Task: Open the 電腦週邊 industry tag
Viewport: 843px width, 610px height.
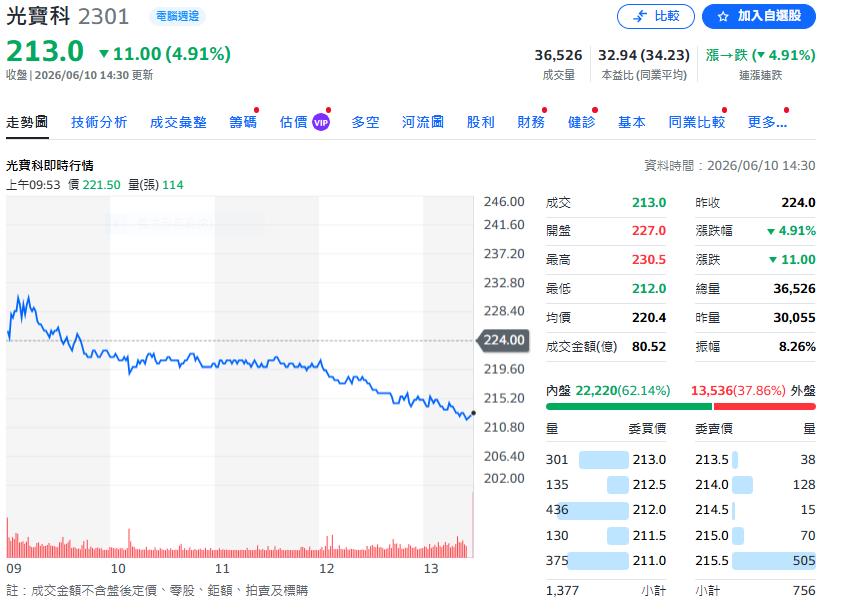Action: (177, 16)
